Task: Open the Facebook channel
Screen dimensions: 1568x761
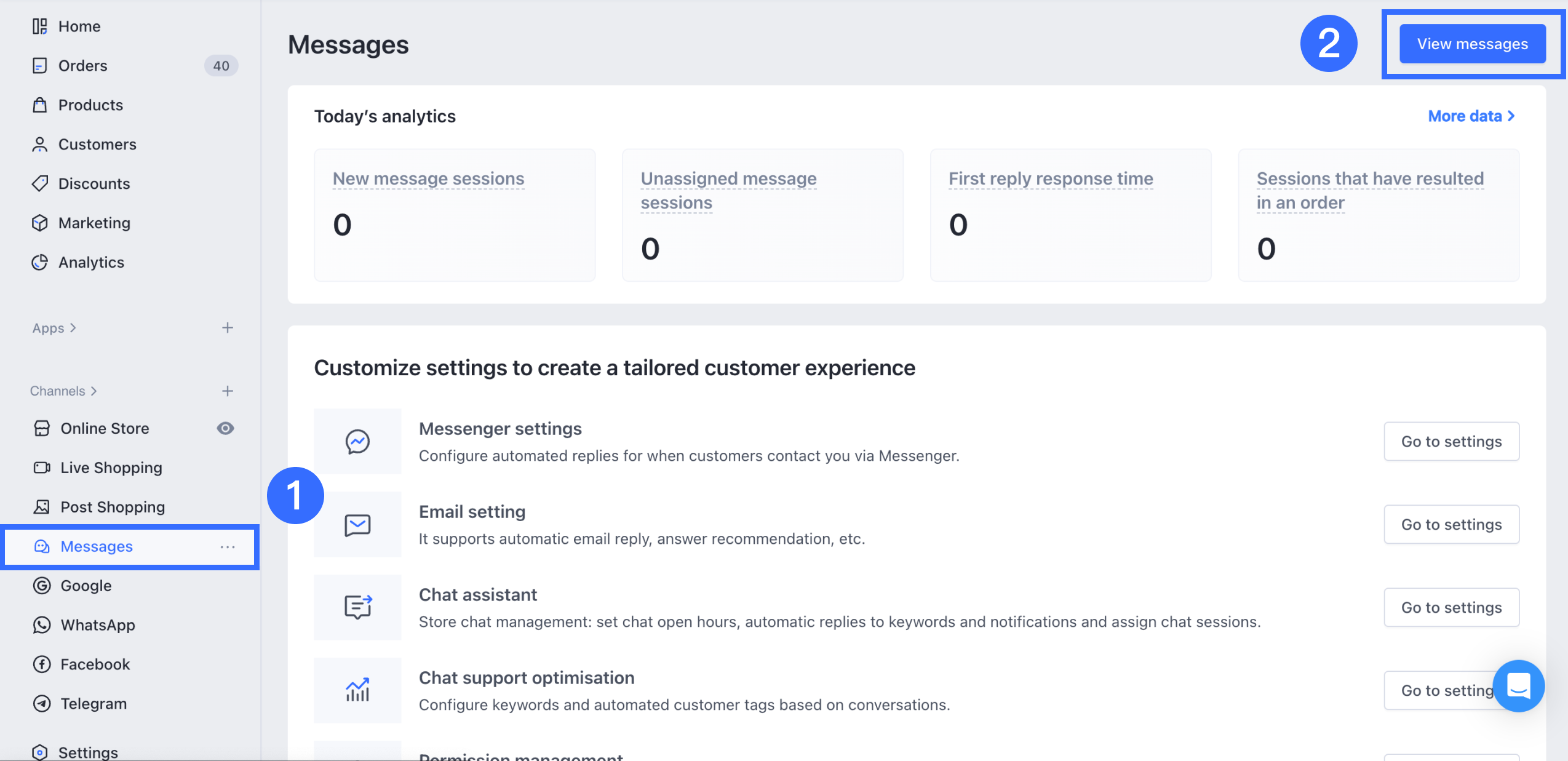Action: 95,664
